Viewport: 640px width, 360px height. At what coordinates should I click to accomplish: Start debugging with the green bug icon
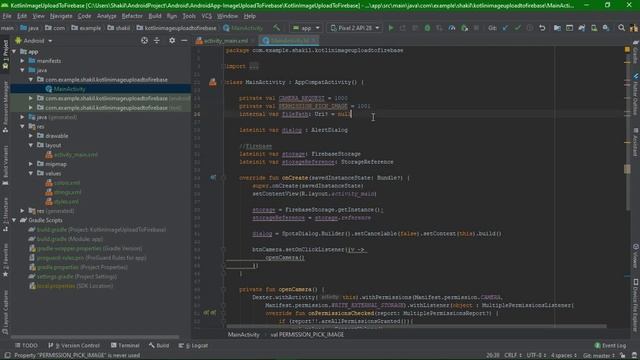click(x=427, y=28)
